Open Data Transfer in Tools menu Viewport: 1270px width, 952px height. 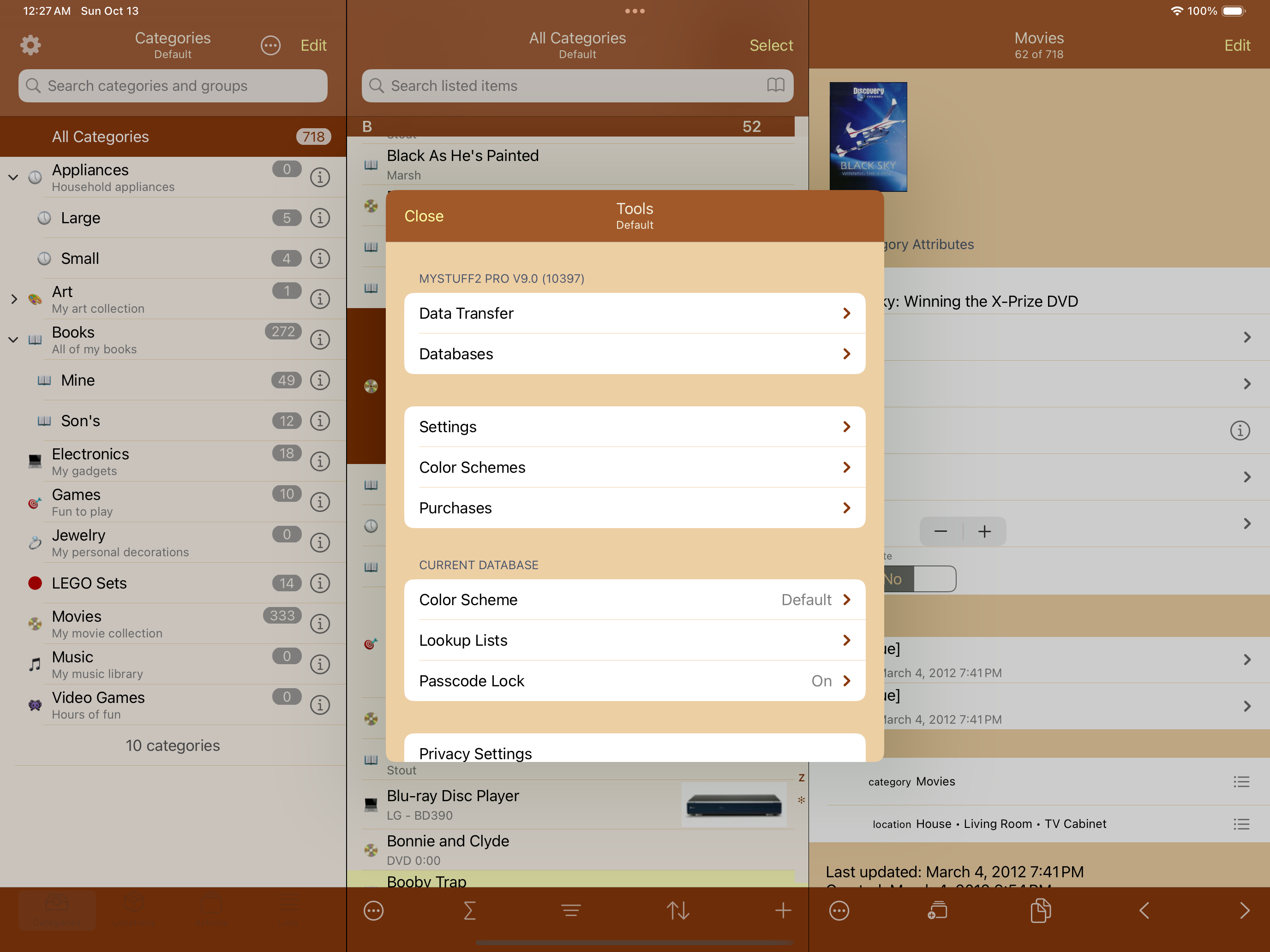[x=635, y=313]
